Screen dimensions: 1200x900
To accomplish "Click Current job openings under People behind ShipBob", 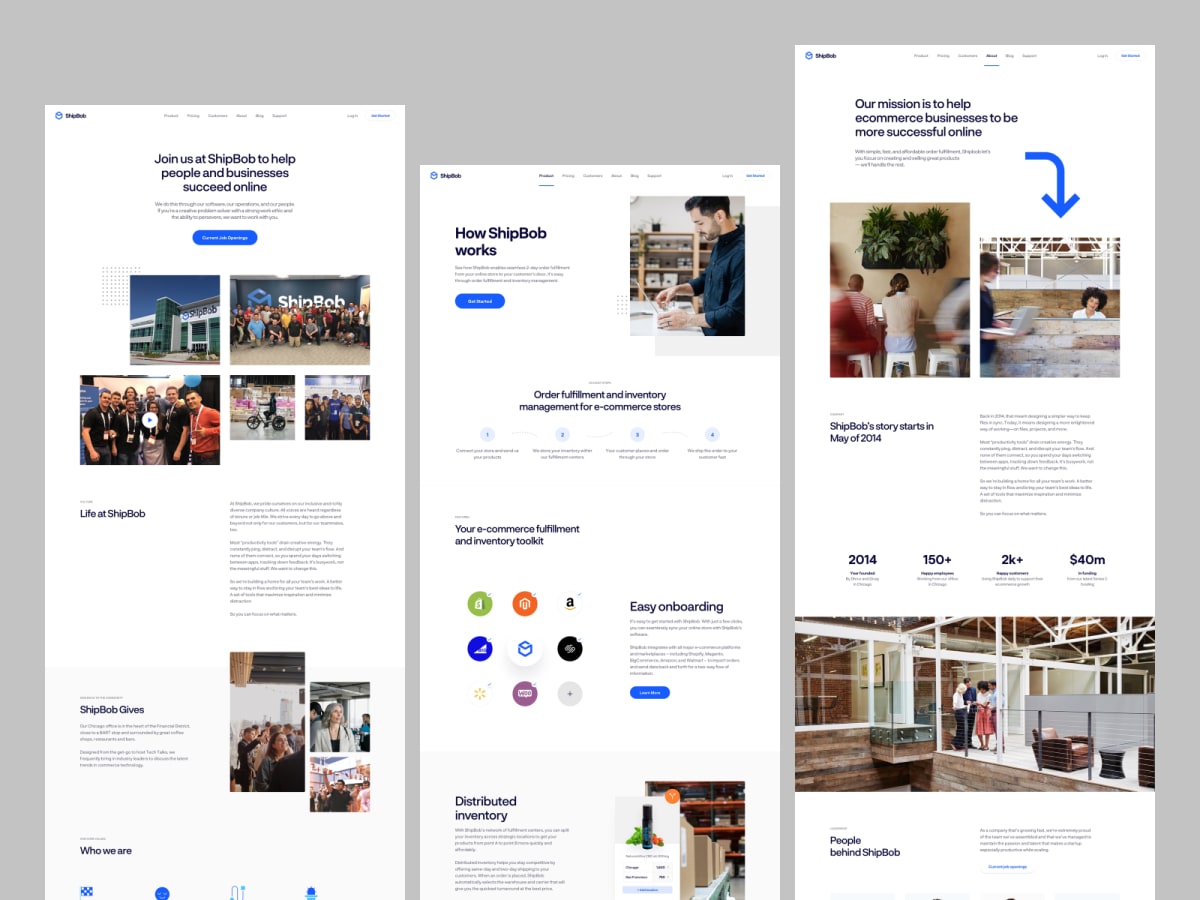I will tap(1006, 867).
